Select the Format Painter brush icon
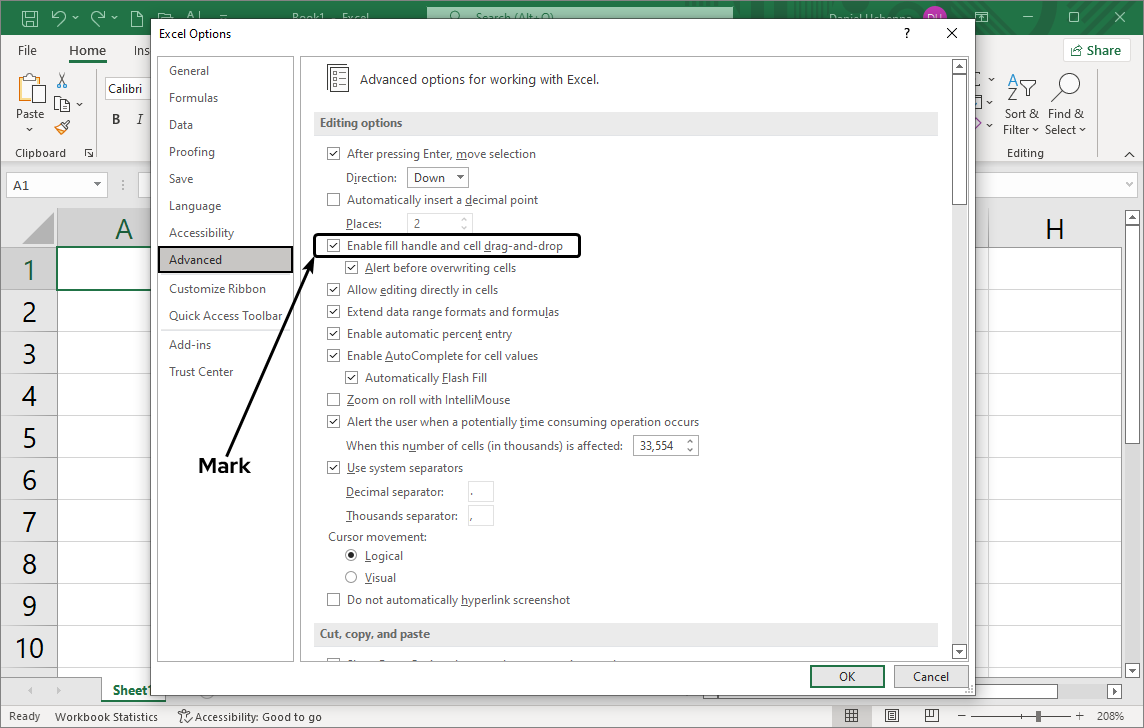This screenshot has height=728, width=1144. (62, 127)
